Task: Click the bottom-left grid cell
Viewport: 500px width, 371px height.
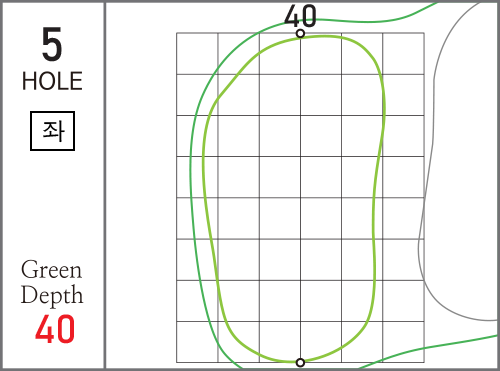Action: (197, 342)
